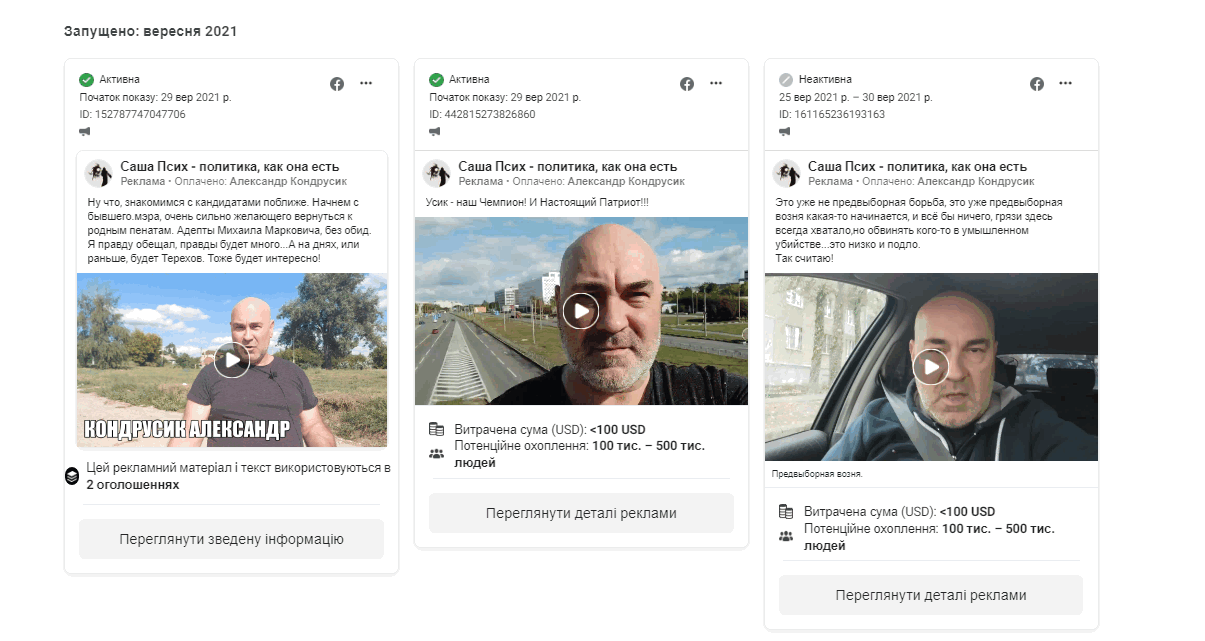
Task: Click the green active status icon on the Усик ad
Action: tap(436, 80)
